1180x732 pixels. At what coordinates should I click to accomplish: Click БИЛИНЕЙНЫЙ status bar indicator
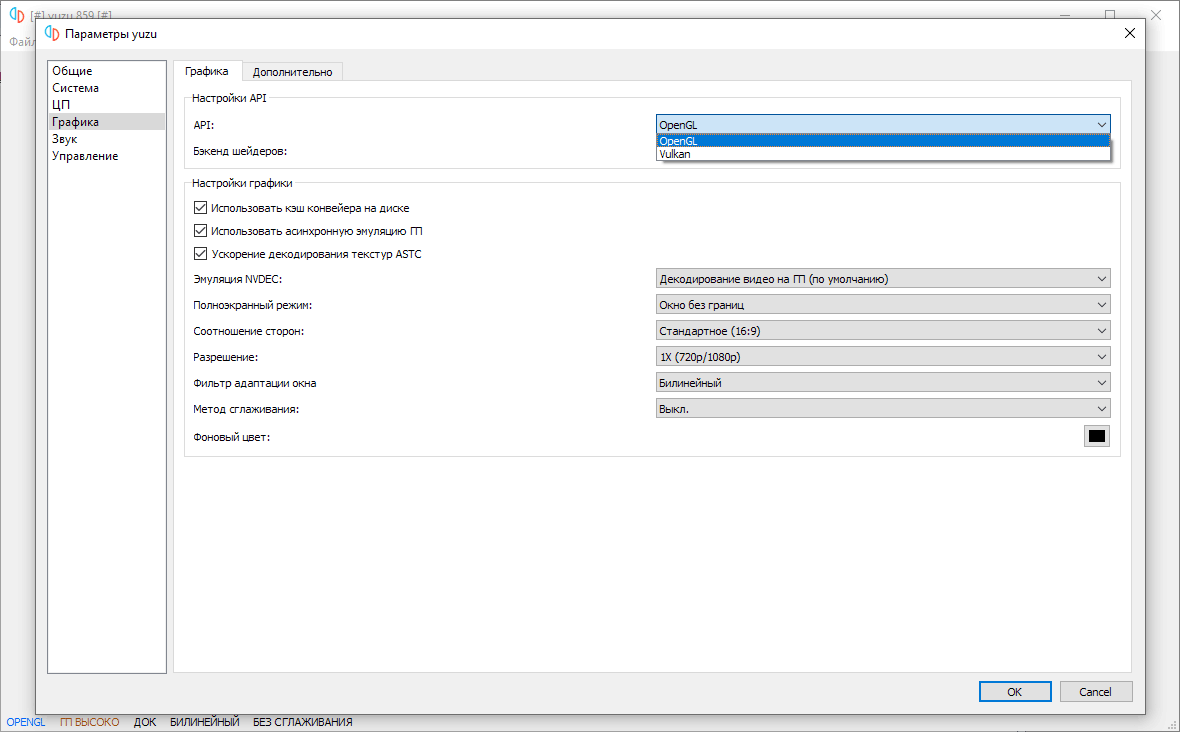tap(205, 722)
